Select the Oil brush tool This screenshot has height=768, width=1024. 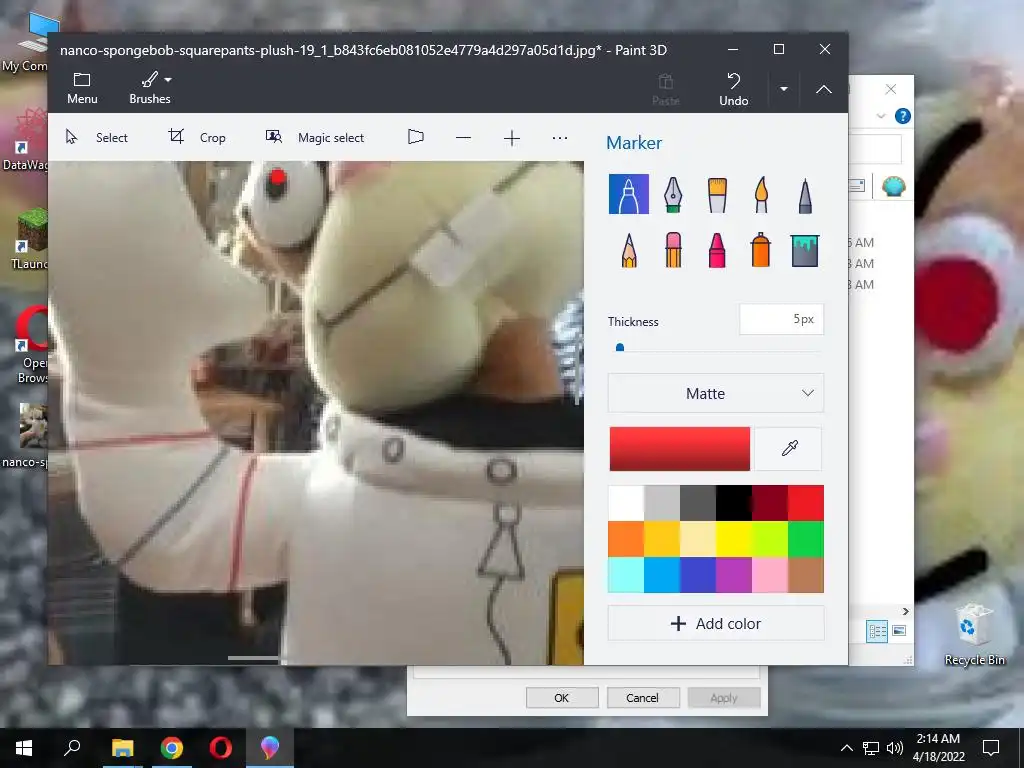(716, 194)
